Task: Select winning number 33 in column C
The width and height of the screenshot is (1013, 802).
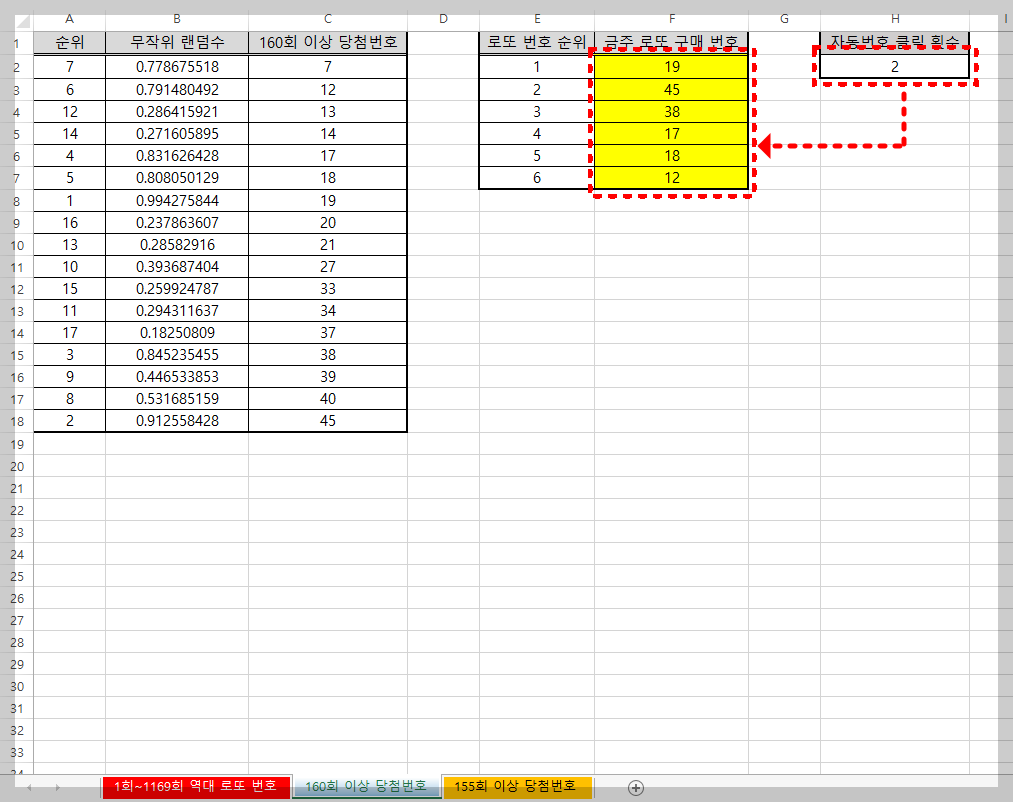Action: pos(328,288)
